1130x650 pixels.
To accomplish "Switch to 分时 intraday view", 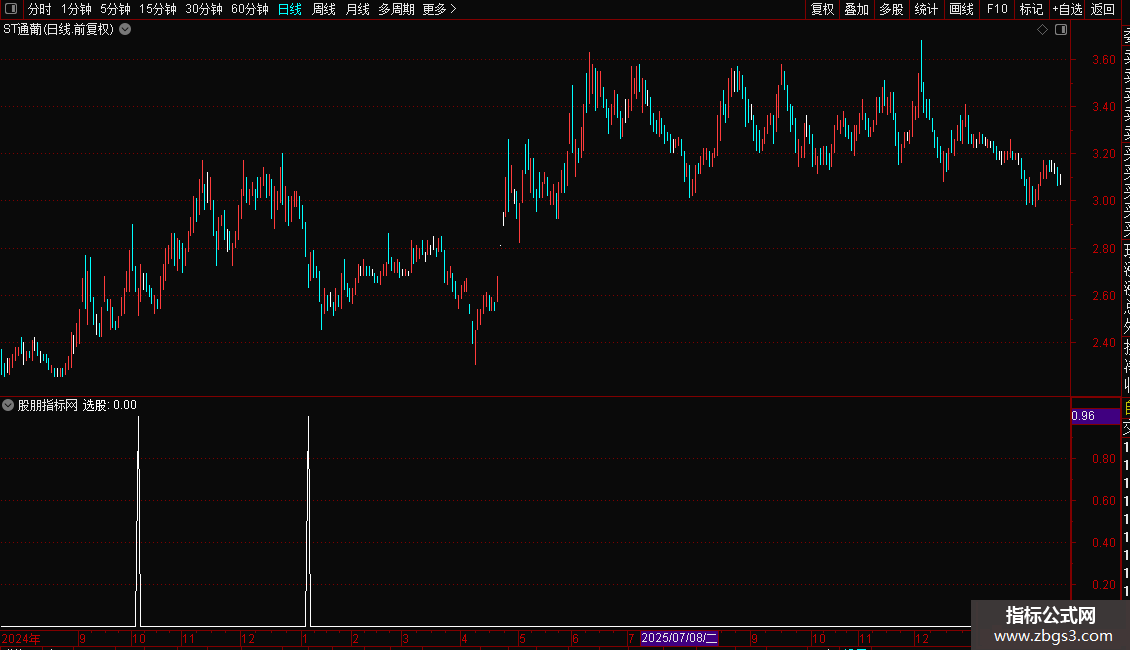I will click(x=40, y=9).
